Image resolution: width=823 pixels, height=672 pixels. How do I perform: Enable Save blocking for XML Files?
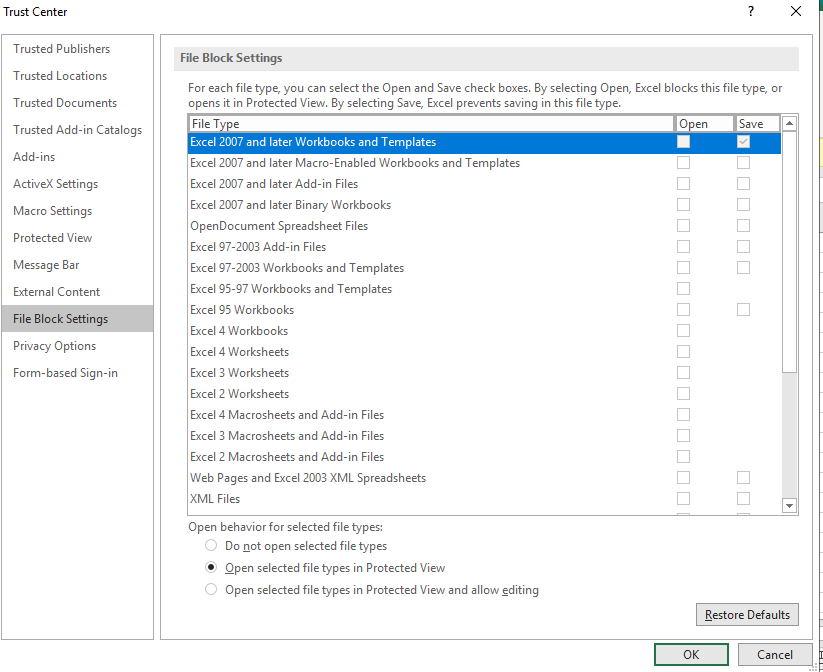(743, 498)
